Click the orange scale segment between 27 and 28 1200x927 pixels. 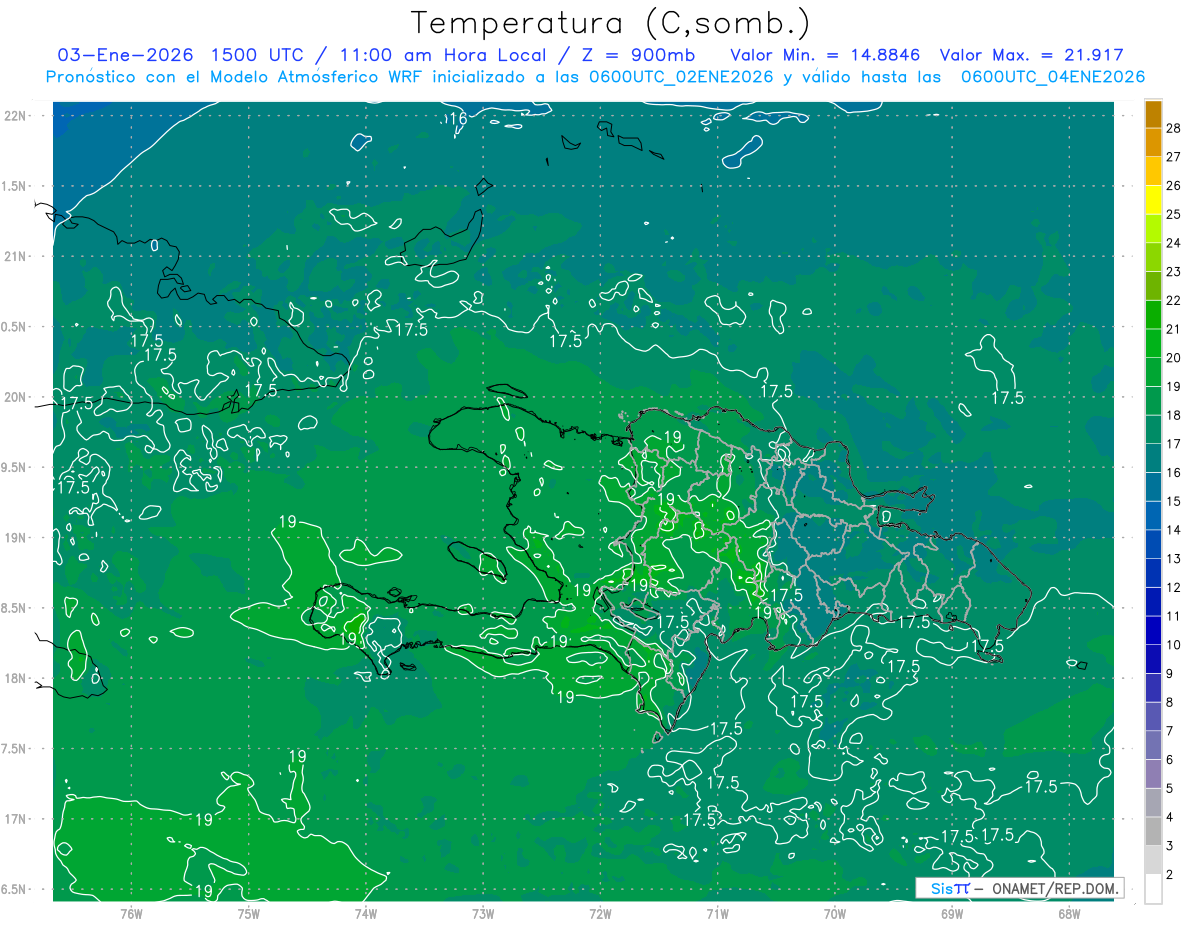click(1153, 142)
